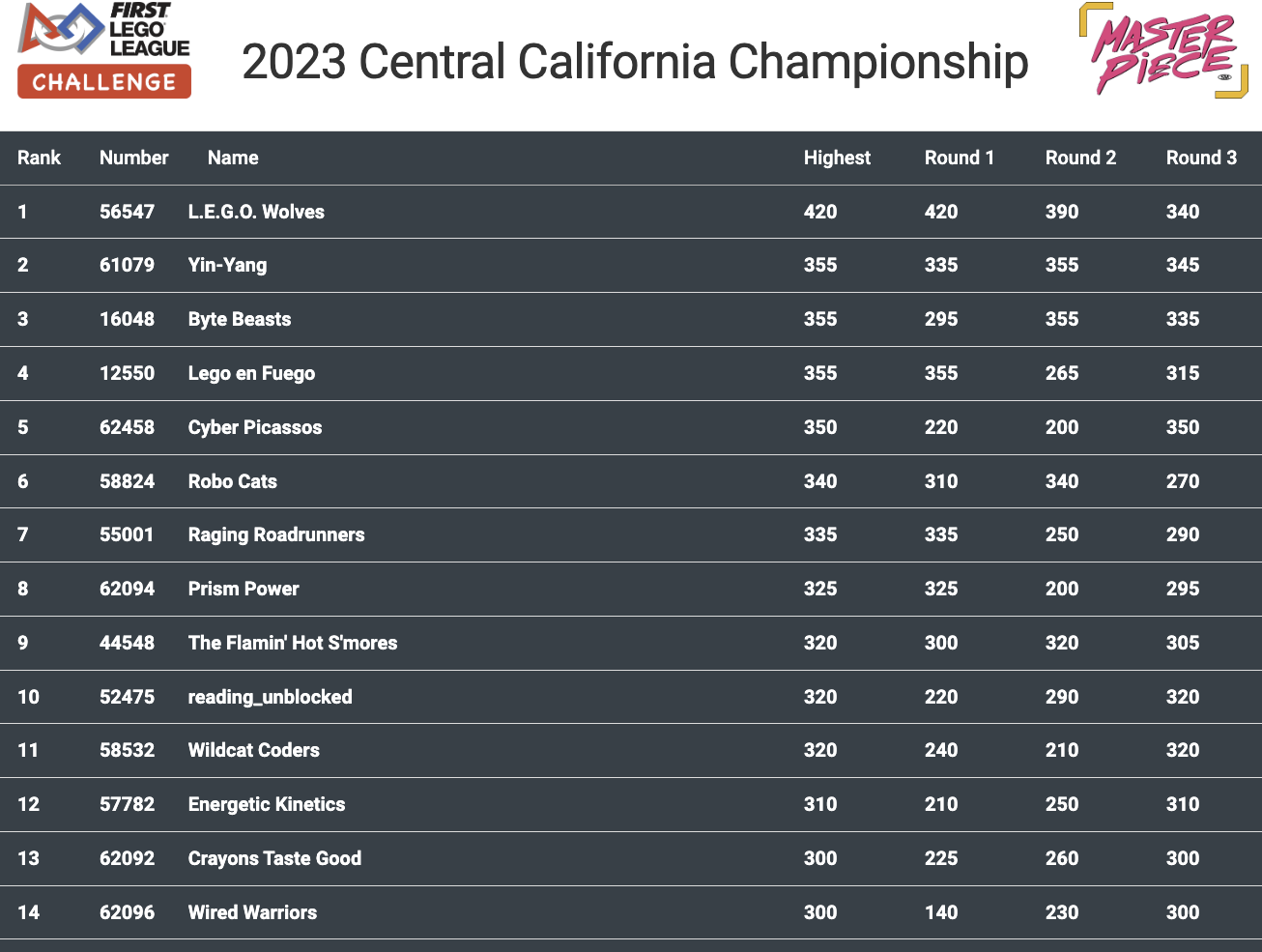Sort by the Highest score column
1262x952 pixels.
837,158
